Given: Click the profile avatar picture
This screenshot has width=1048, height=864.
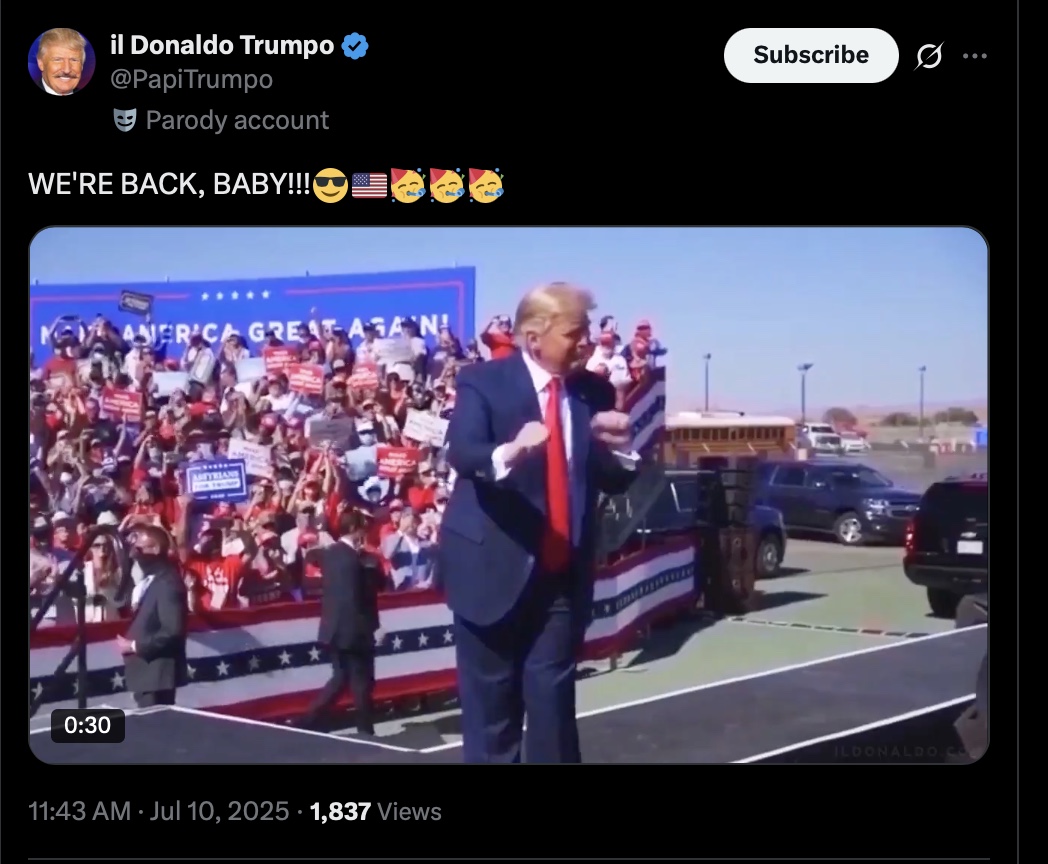Looking at the screenshot, I should [x=61, y=62].
